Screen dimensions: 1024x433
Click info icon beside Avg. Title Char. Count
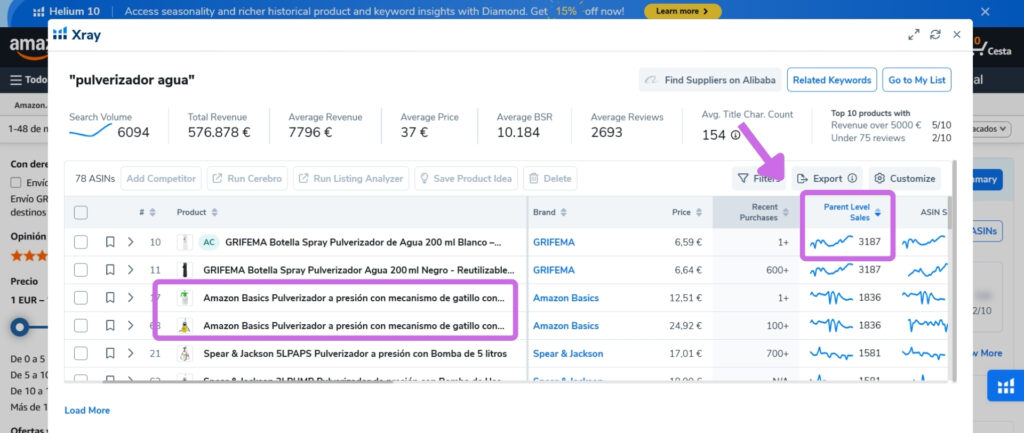[x=735, y=135]
